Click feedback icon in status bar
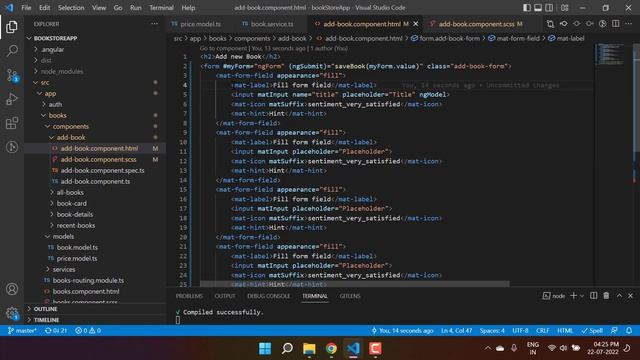The image size is (640, 360). tap(614, 330)
